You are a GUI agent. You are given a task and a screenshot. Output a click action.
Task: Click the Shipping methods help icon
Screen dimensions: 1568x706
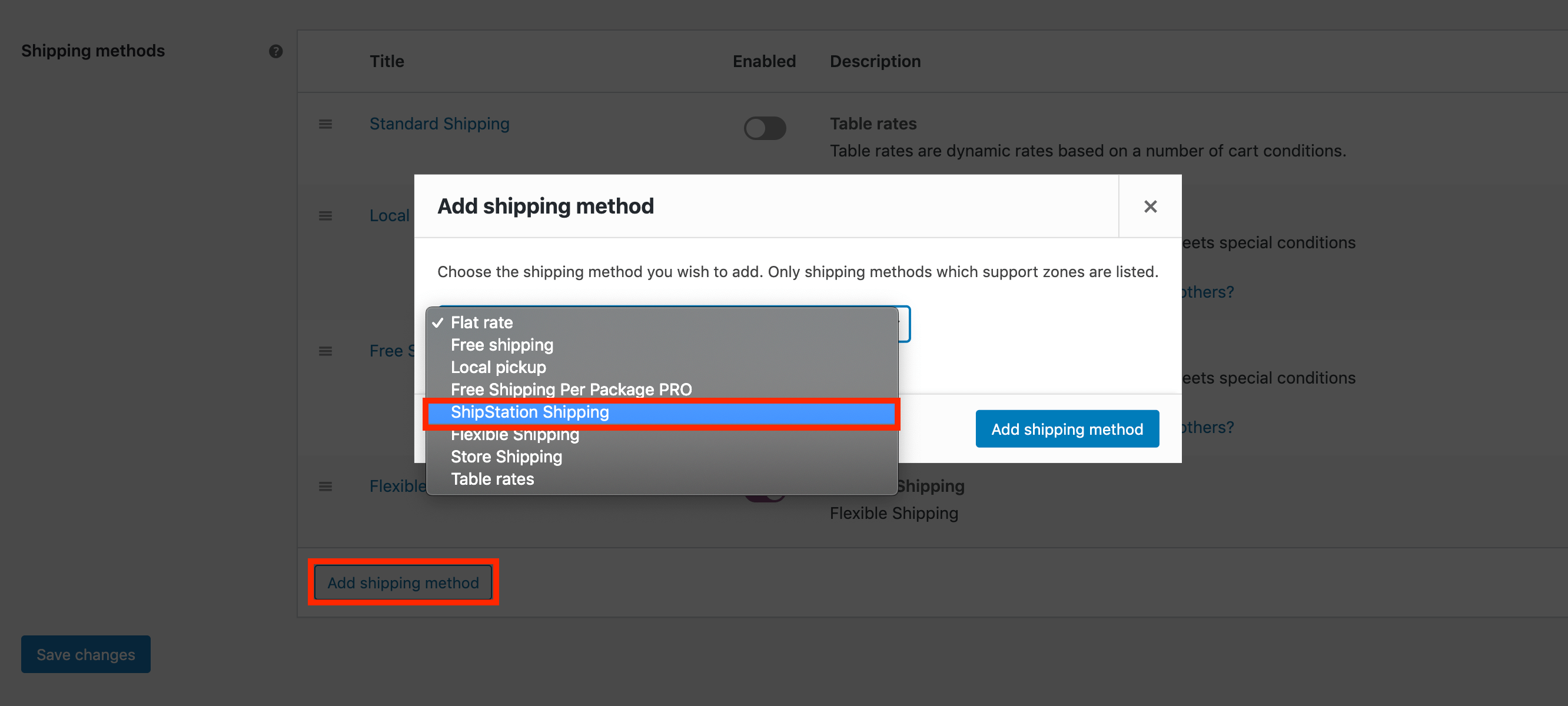[x=275, y=51]
